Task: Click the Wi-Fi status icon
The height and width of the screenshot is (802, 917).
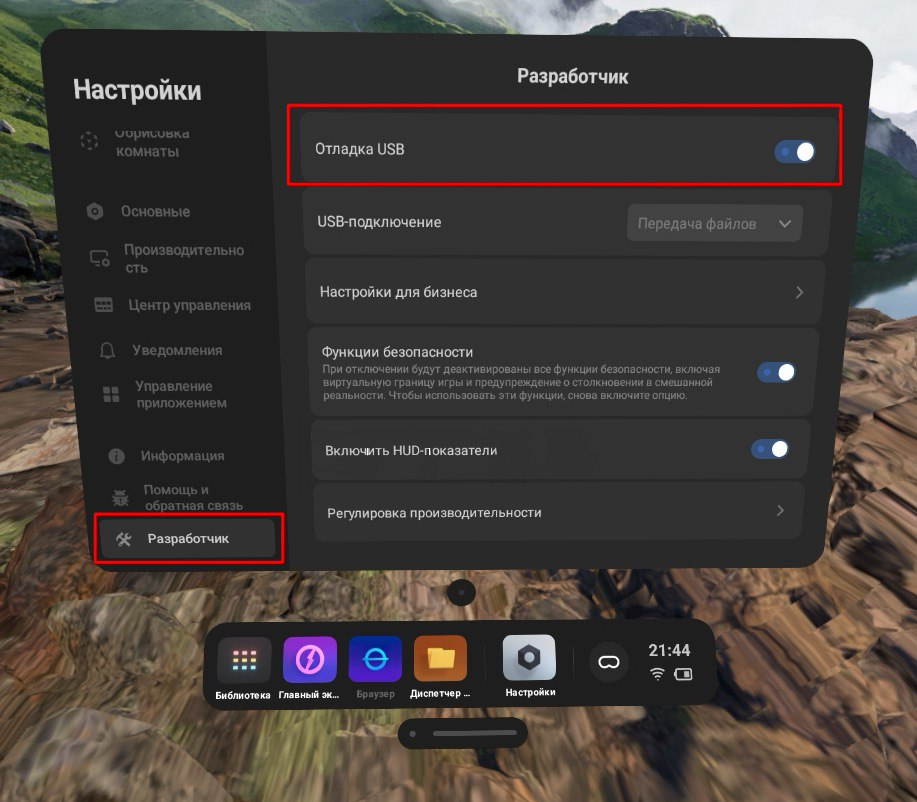Action: 657,674
